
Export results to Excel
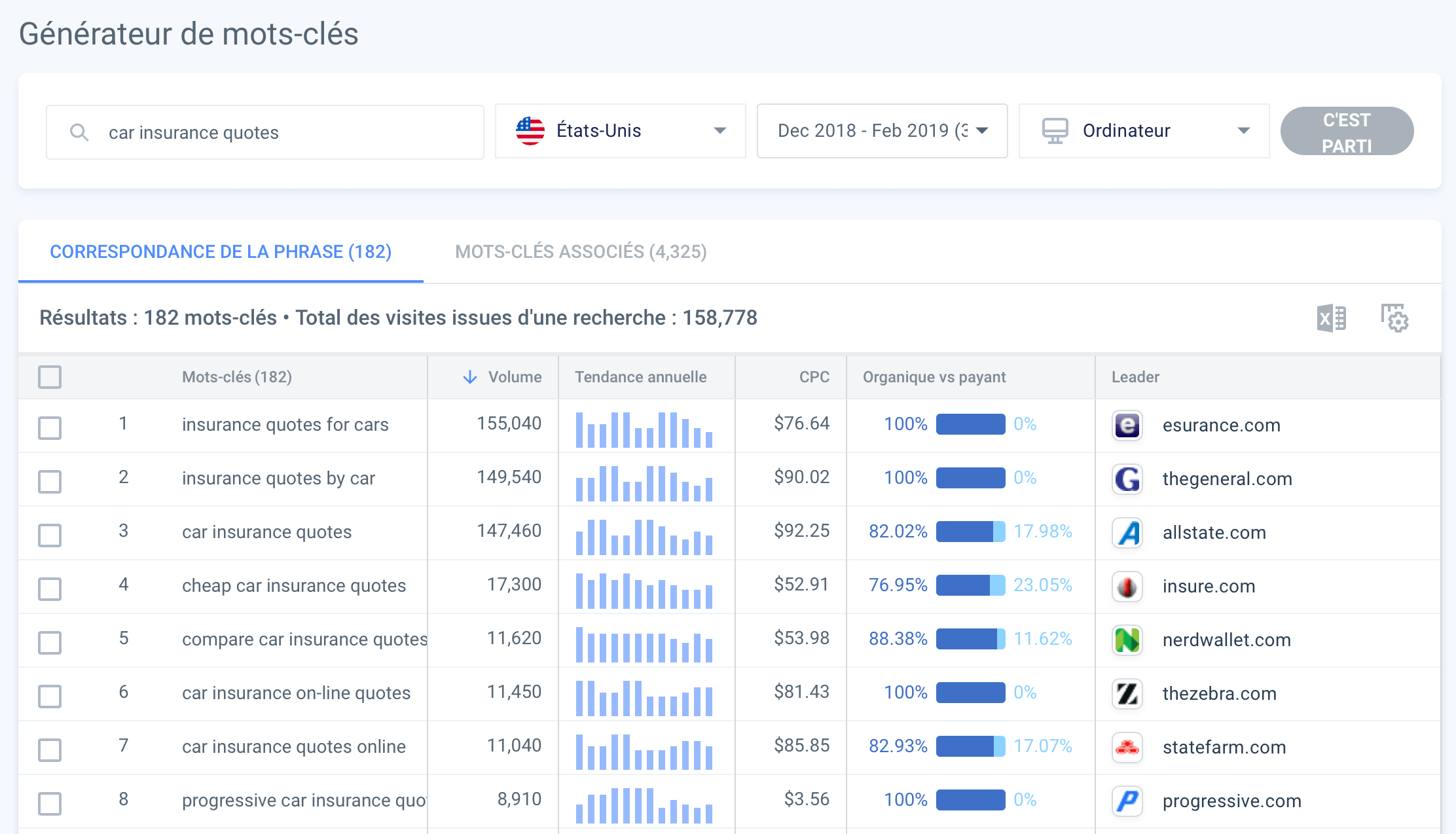coord(1330,319)
